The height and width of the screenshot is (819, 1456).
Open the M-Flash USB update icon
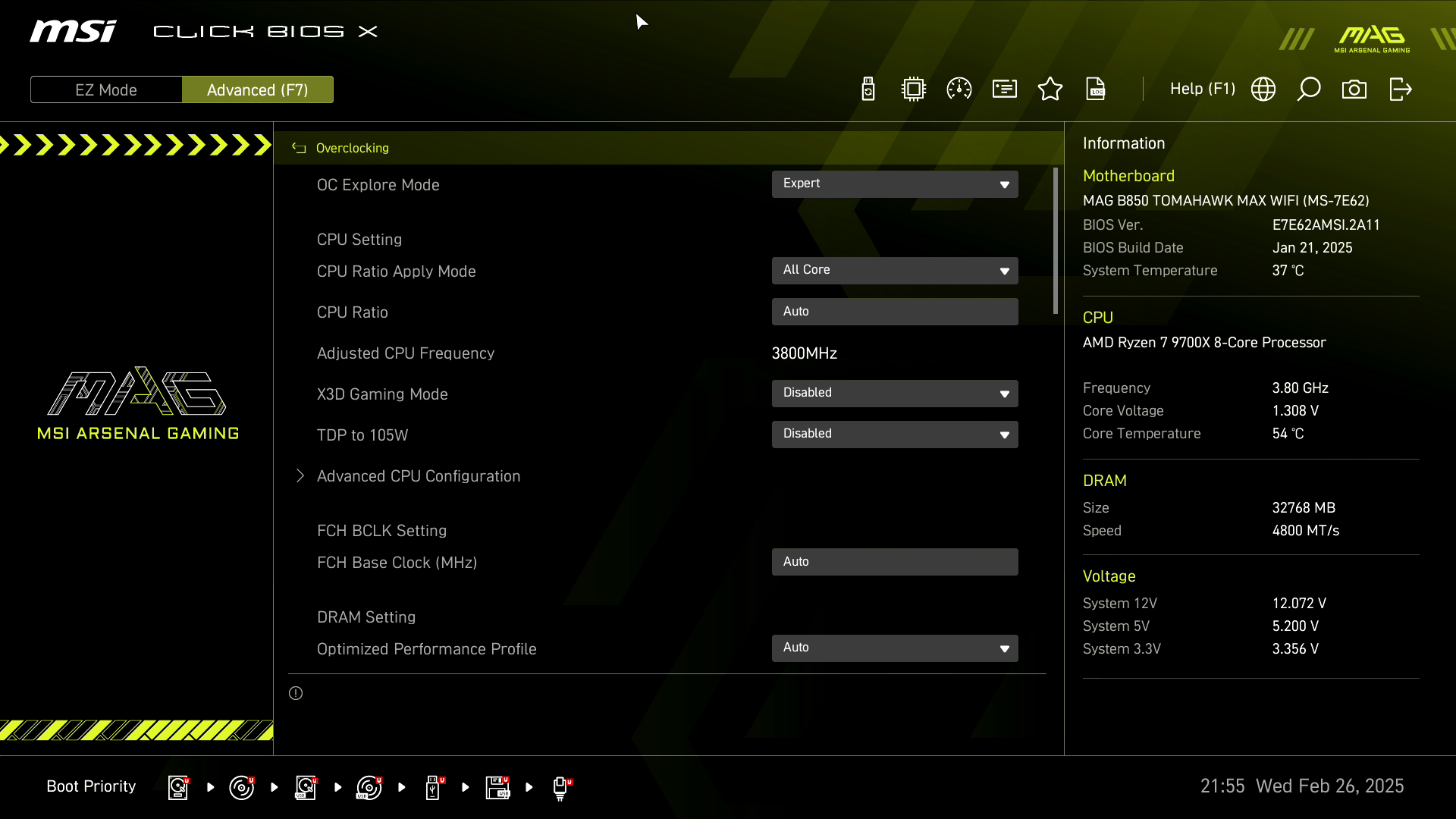point(868,89)
